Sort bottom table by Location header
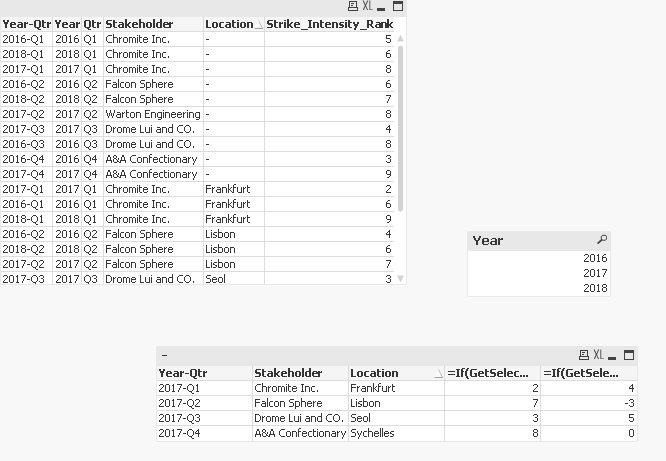Viewport: 666px width, 461px height. (395, 373)
